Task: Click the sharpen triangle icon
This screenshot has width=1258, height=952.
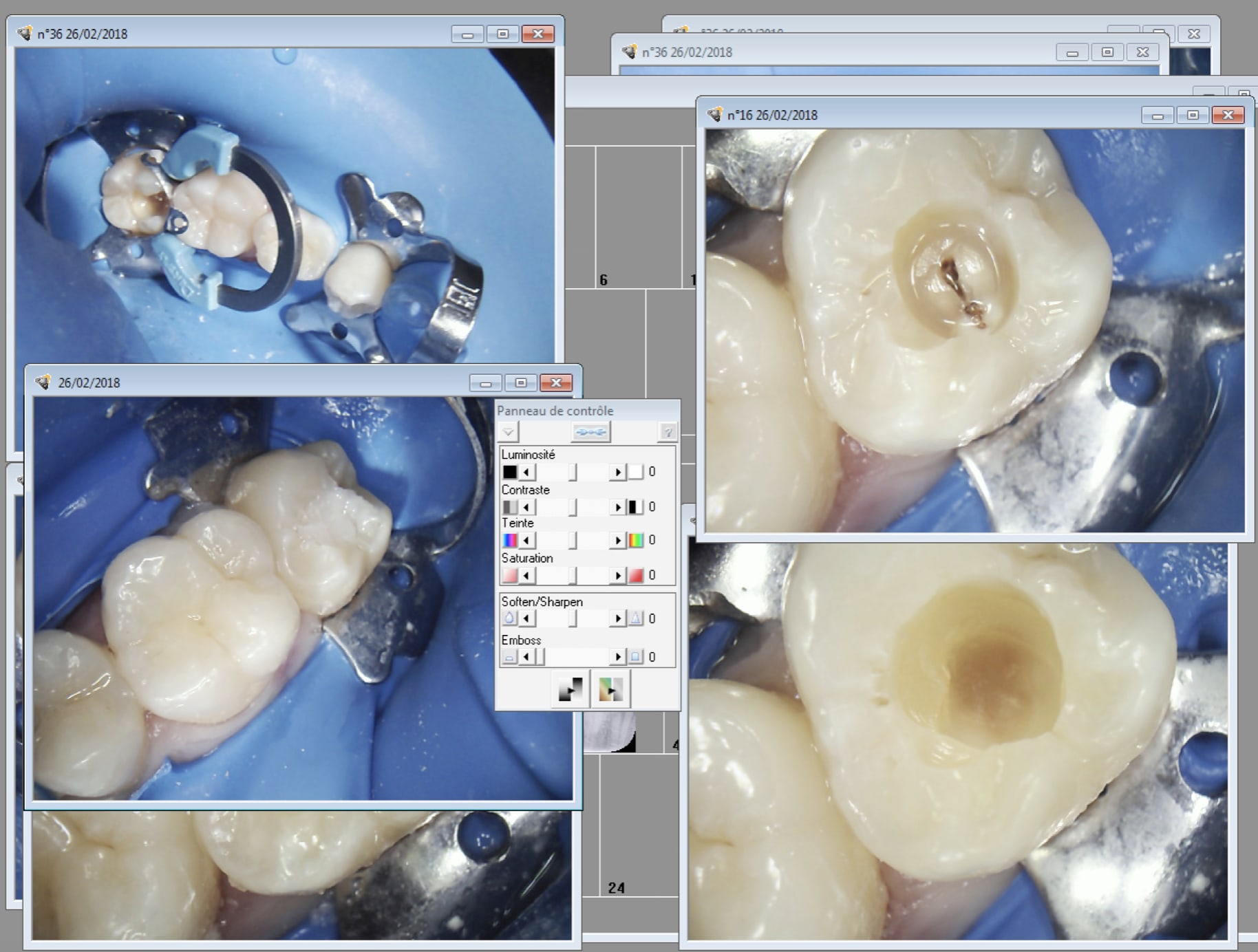Action: pos(636,618)
